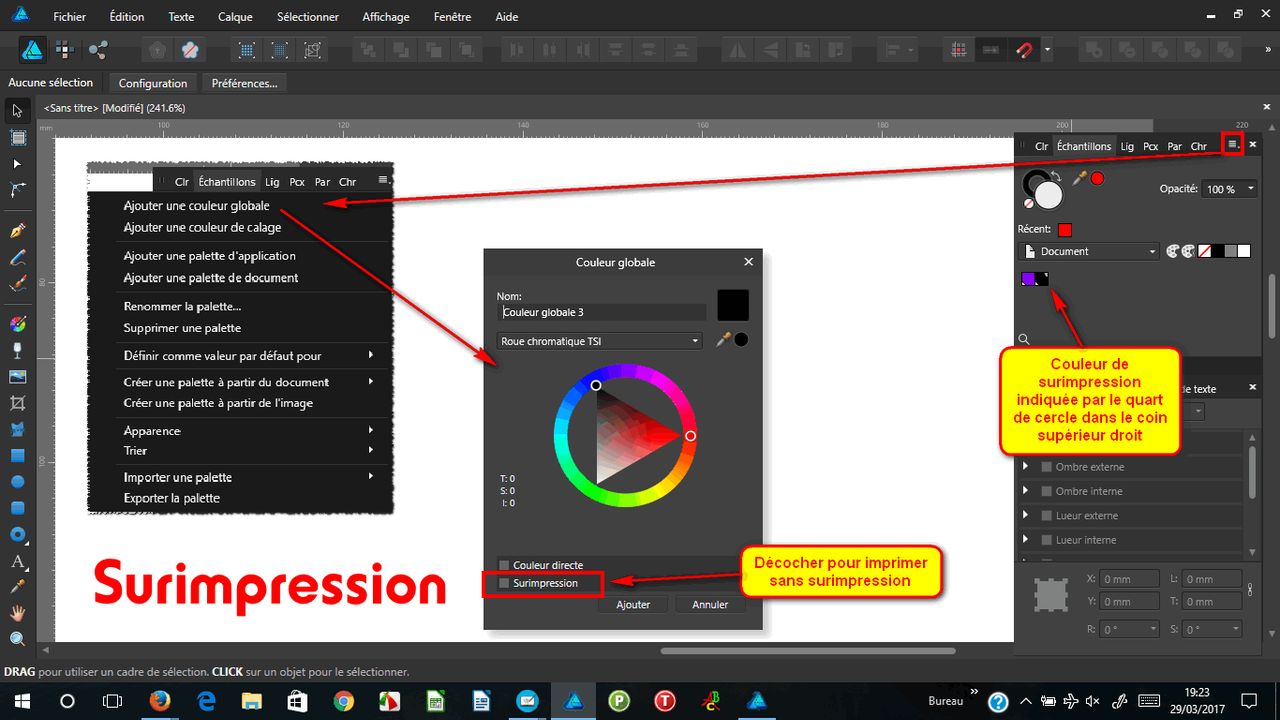The height and width of the screenshot is (720, 1280).
Task: Click the Nom field showing Couleur globale 3
Action: pos(603,312)
